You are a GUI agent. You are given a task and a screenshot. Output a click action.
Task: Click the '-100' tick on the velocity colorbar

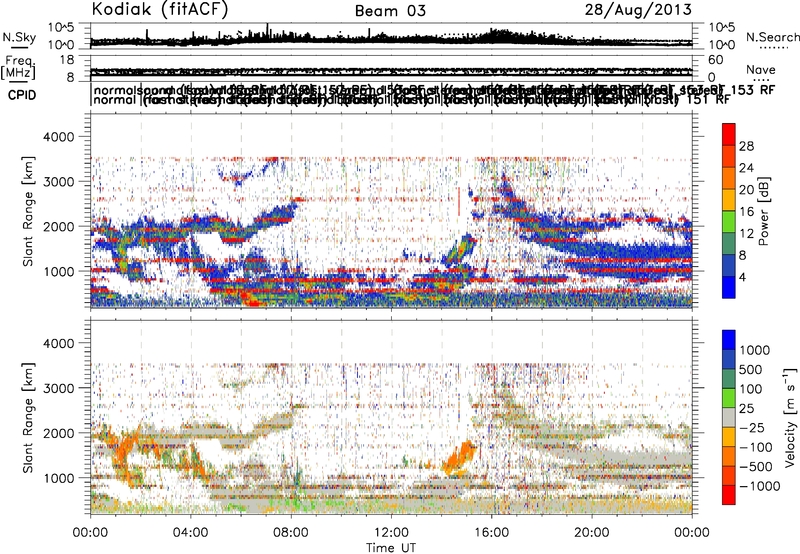[x=756, y=447]
